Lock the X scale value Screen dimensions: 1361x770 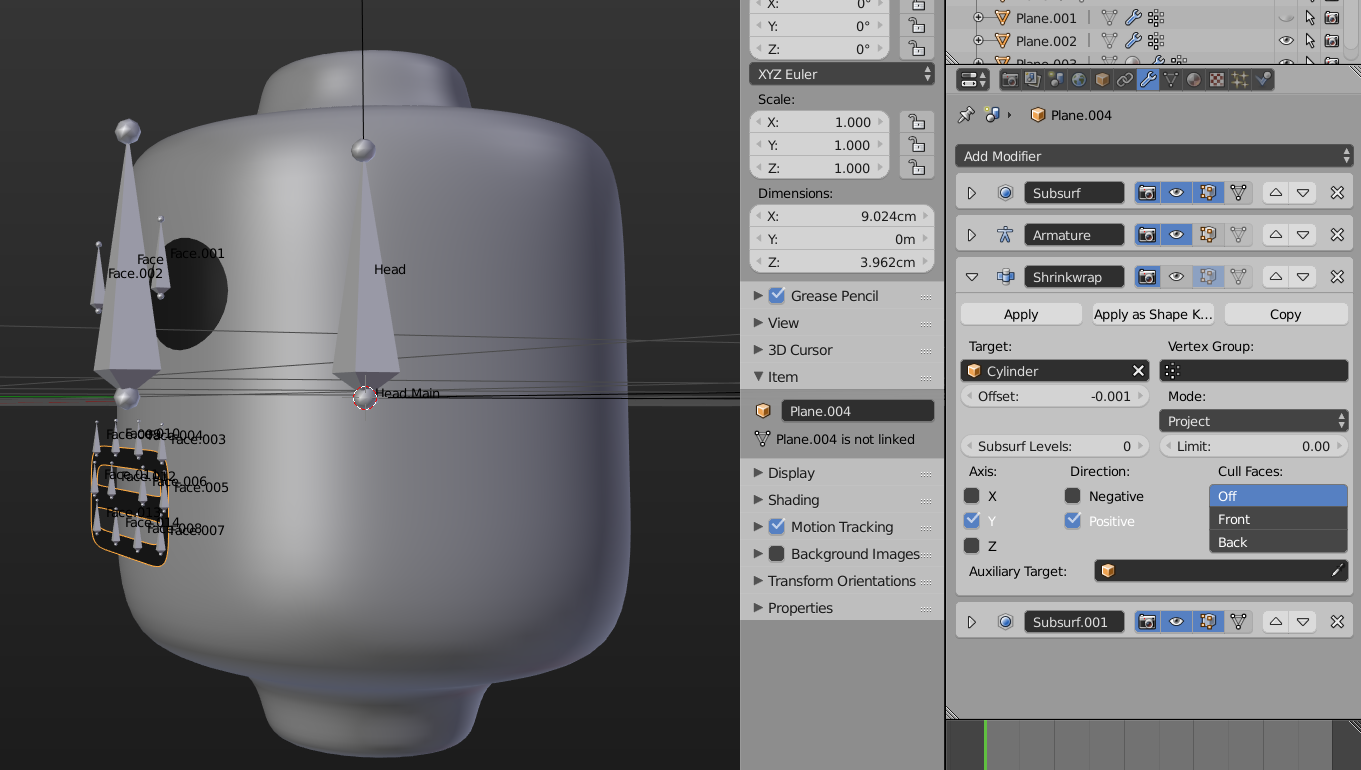click(916, 122)
